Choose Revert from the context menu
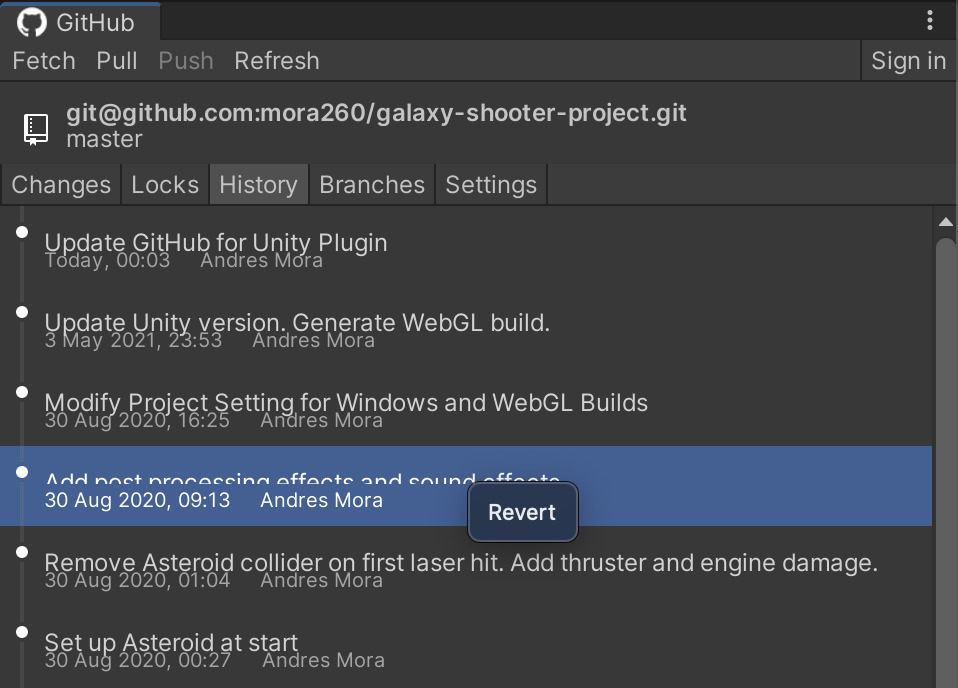This screenshot has width=958, height=688. click(522, 512)
